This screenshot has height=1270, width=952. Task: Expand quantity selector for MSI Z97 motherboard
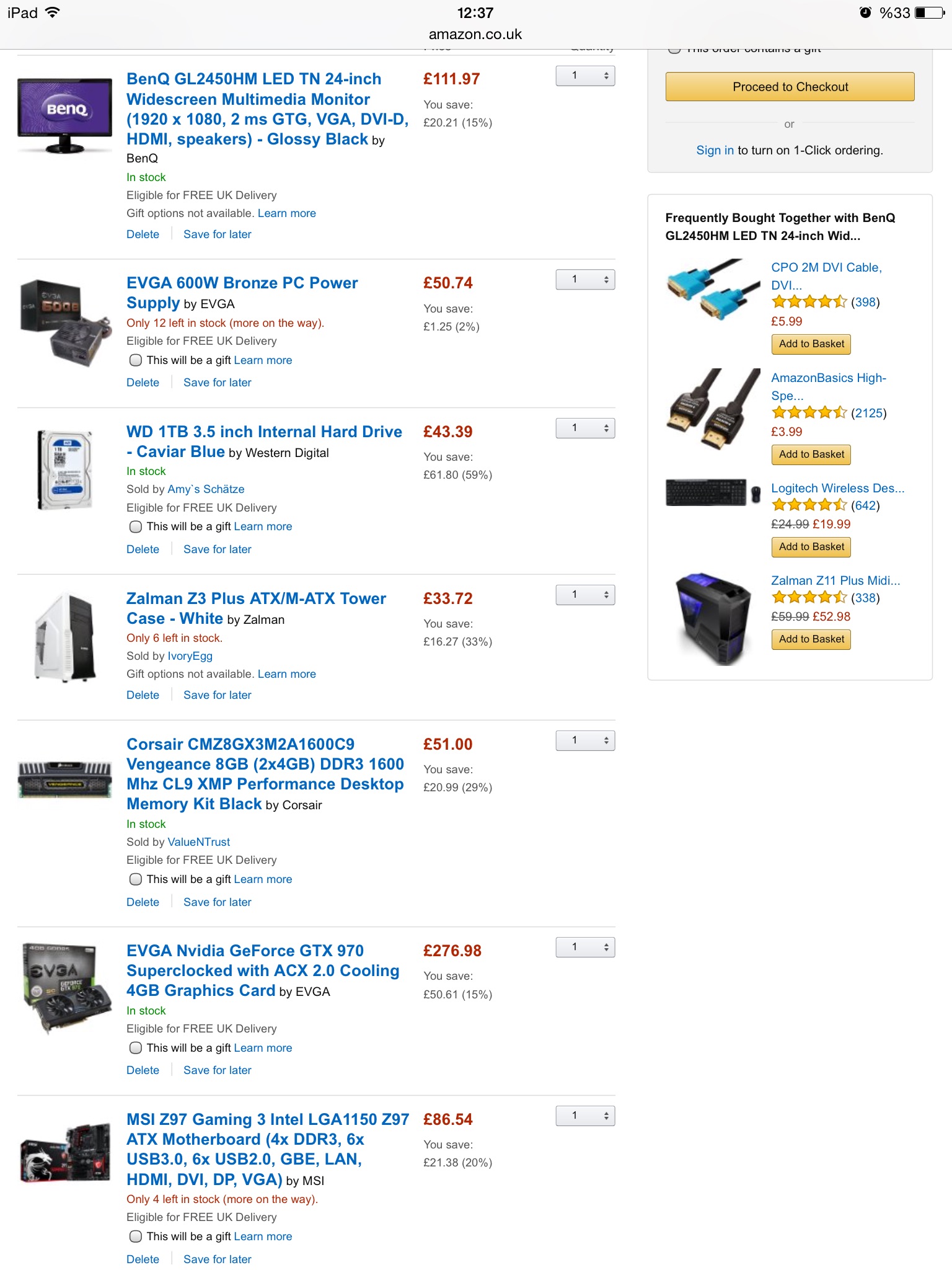point(585,1116)
